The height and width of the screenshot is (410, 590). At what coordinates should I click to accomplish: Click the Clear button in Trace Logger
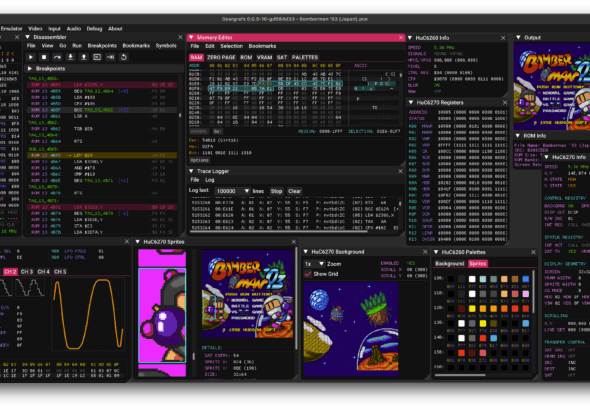click(294, 191)
